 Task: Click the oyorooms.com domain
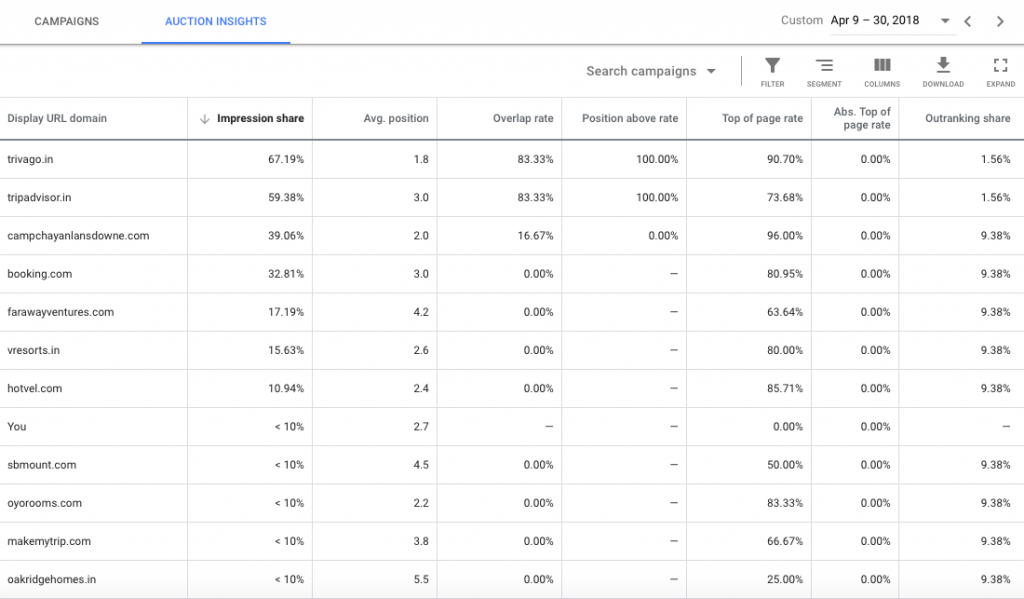(x=44, y=503)
